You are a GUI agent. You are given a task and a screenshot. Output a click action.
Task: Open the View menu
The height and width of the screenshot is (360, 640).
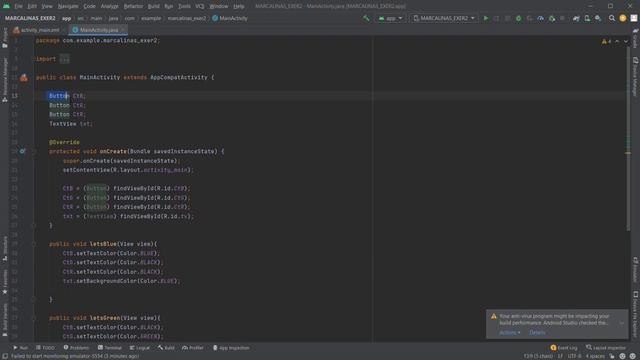47,6
